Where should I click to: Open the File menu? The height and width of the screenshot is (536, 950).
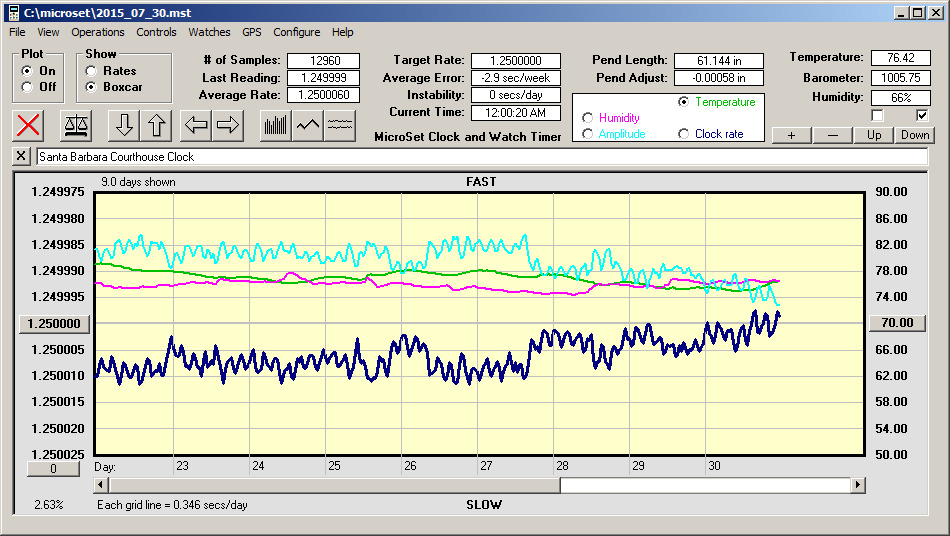pyautogui.click(x=17, y=32)
